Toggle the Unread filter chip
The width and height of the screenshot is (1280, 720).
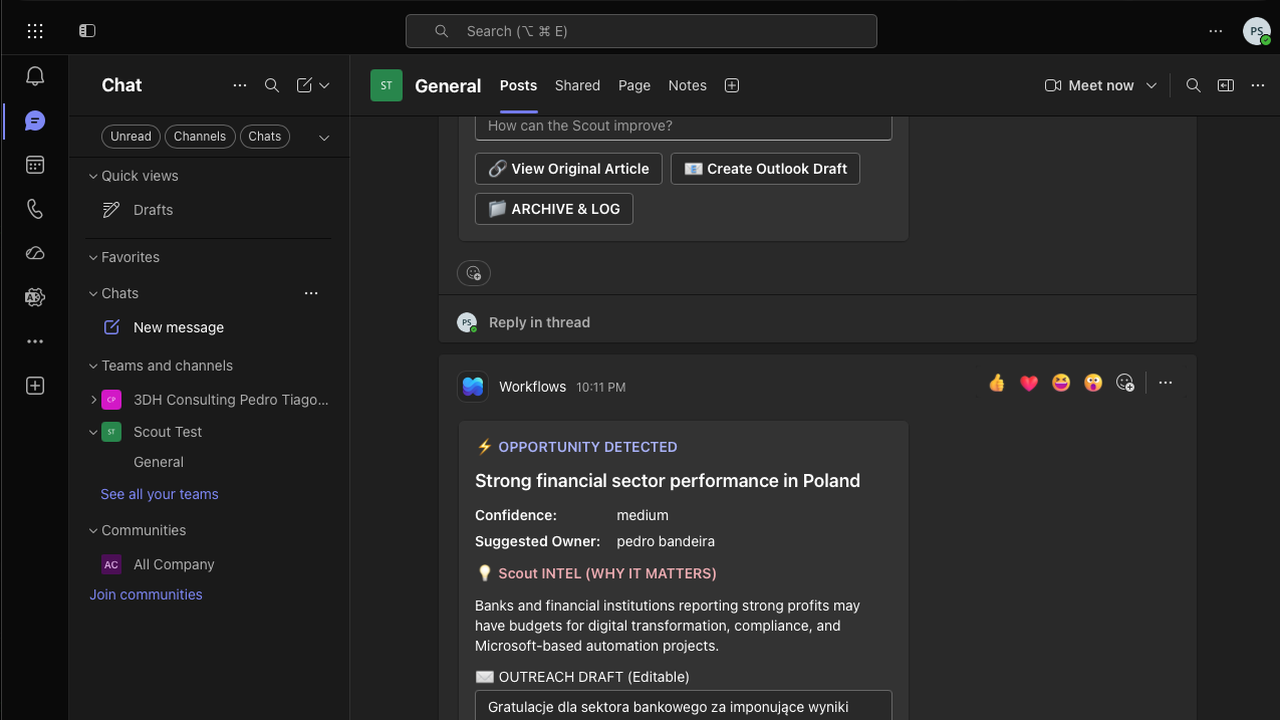[x=131, y=137]
